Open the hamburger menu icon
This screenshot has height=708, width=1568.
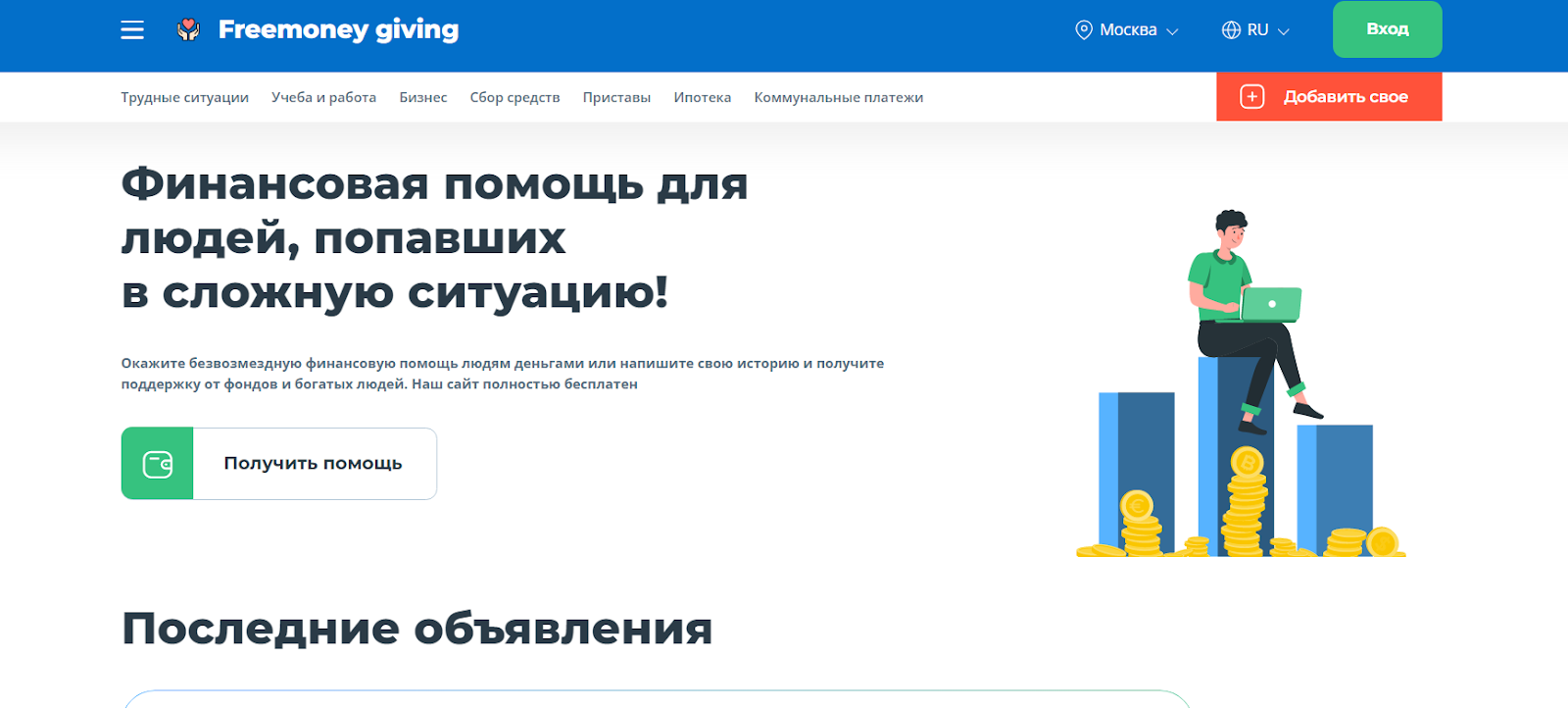(132, 30)
